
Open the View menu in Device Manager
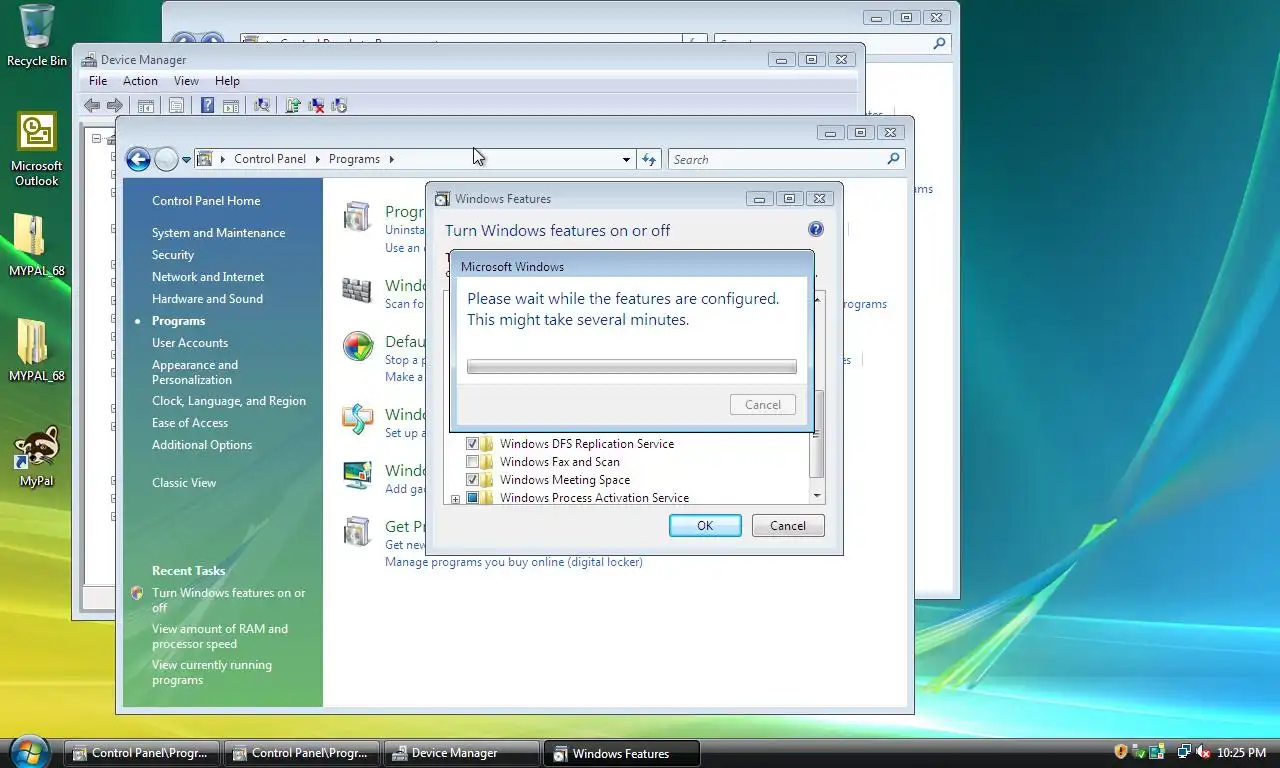point(186,81)
